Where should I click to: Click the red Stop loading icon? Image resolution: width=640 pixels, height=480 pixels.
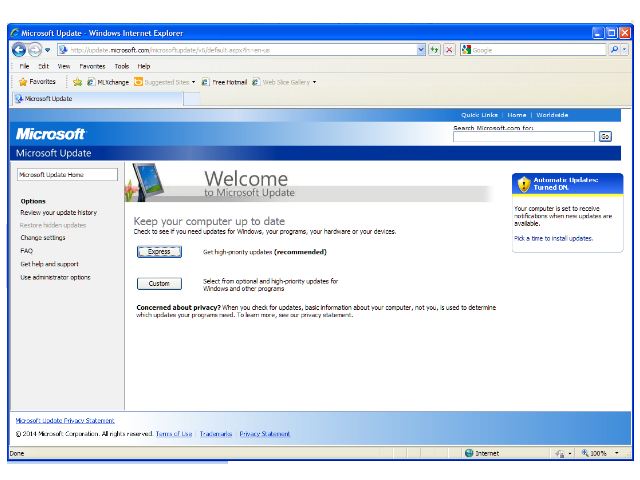[x=449, y=50]
